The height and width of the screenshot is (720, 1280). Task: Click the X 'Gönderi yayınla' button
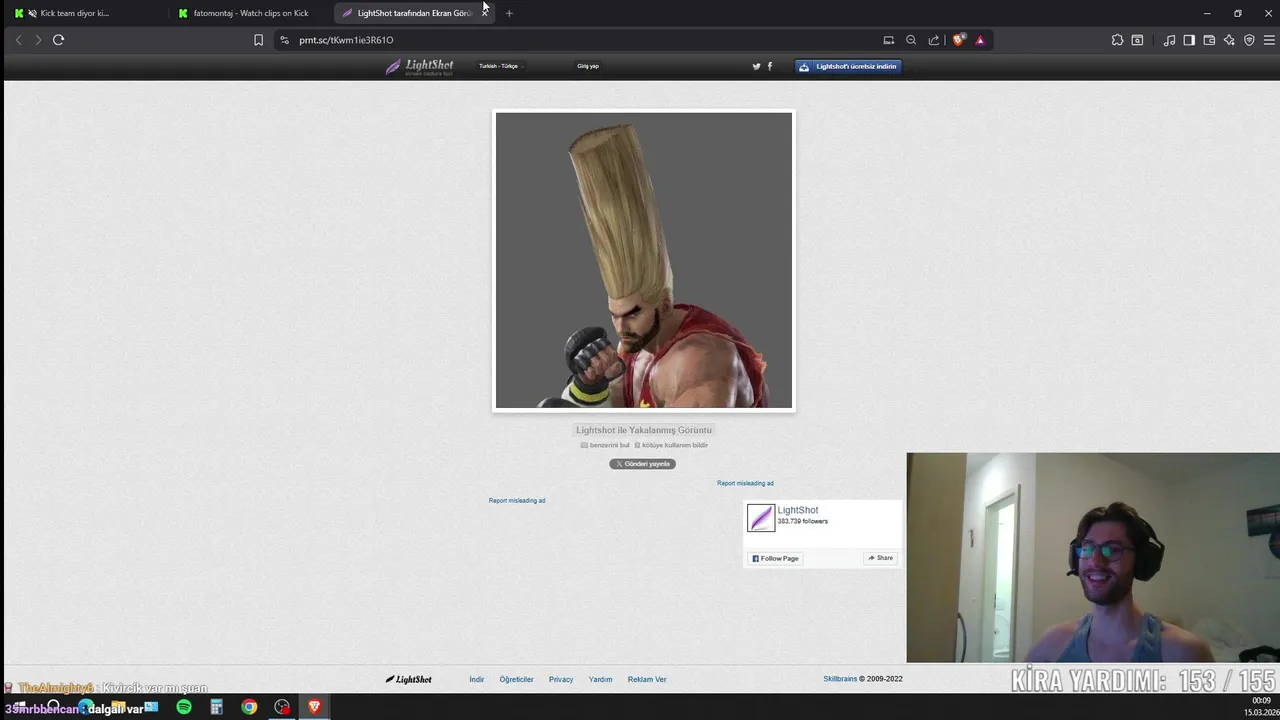tap(642, 464)
